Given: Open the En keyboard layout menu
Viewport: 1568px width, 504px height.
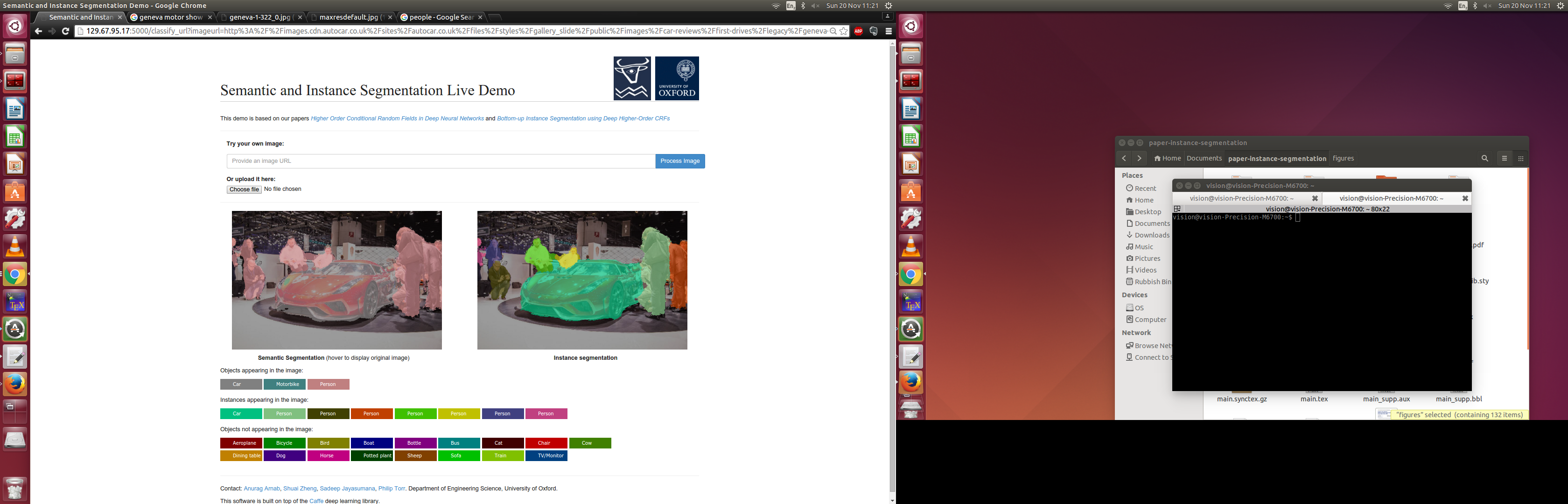Looking at the screenshot, I should point(790,6).
